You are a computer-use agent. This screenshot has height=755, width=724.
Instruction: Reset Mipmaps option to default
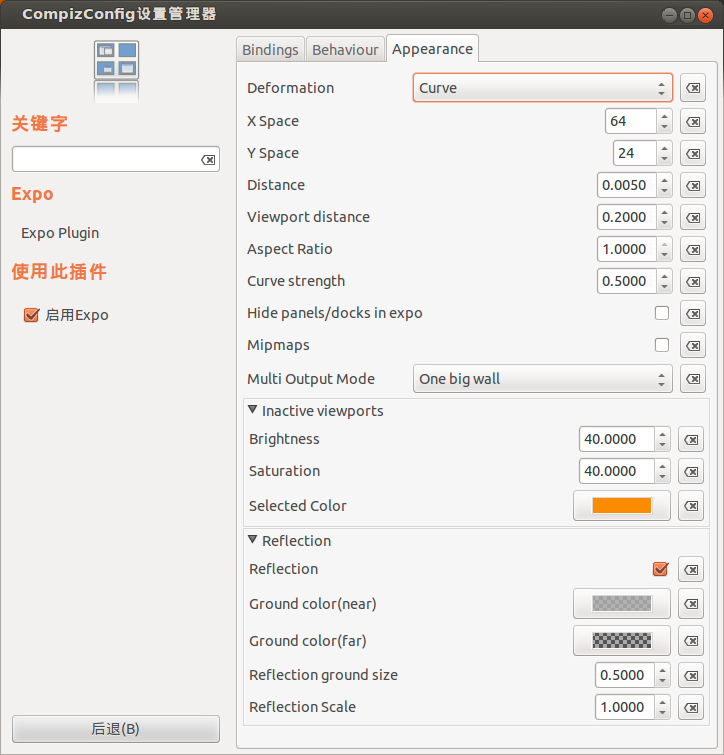693,345
